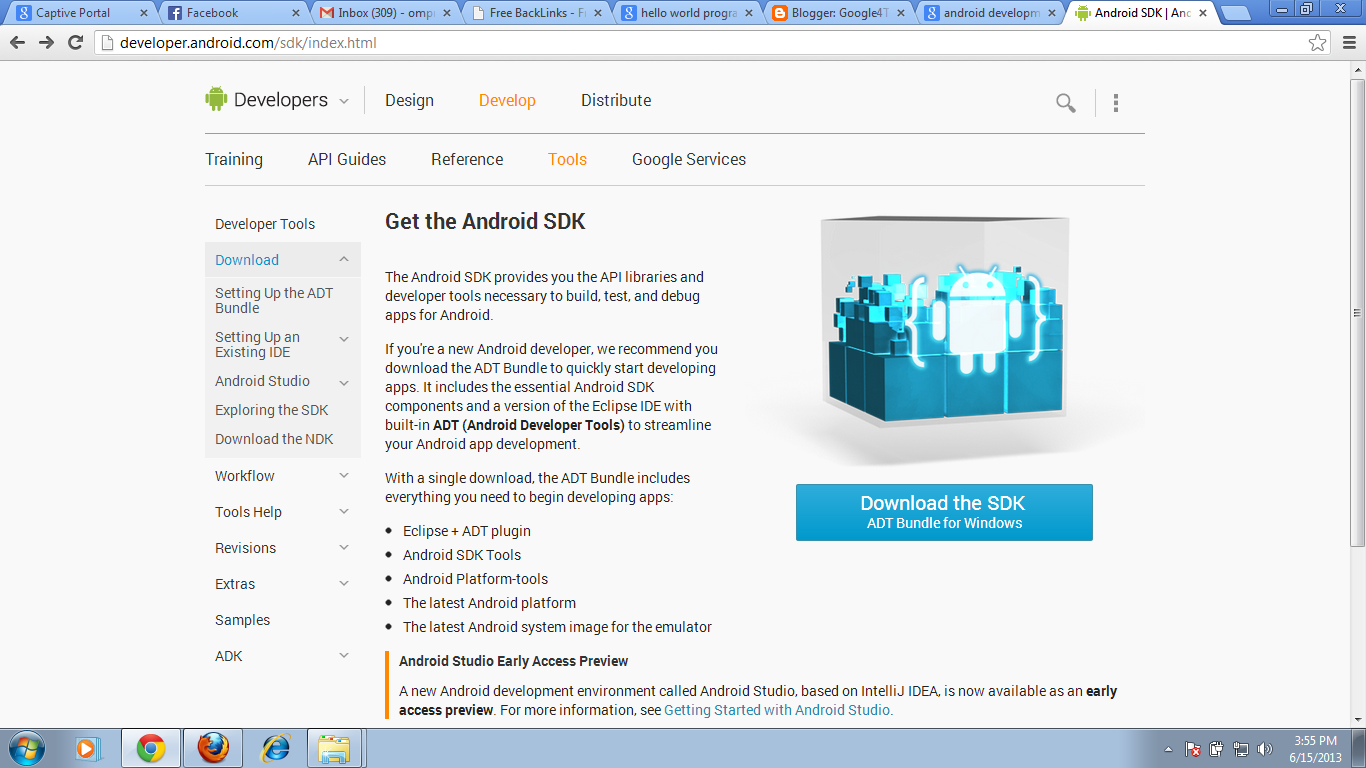The image size is (1366, 768).
Task: Expand the Developers dropdown chevron
Action: click(x=344, y=101)
